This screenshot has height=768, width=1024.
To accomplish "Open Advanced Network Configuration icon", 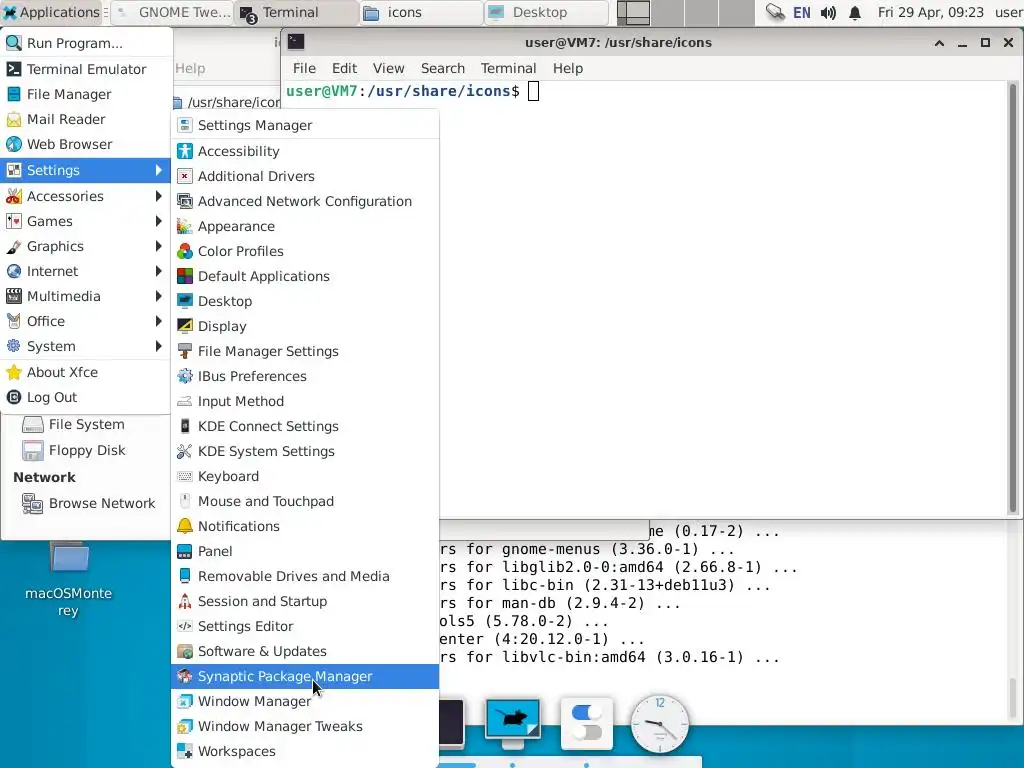I will point(185,201).
